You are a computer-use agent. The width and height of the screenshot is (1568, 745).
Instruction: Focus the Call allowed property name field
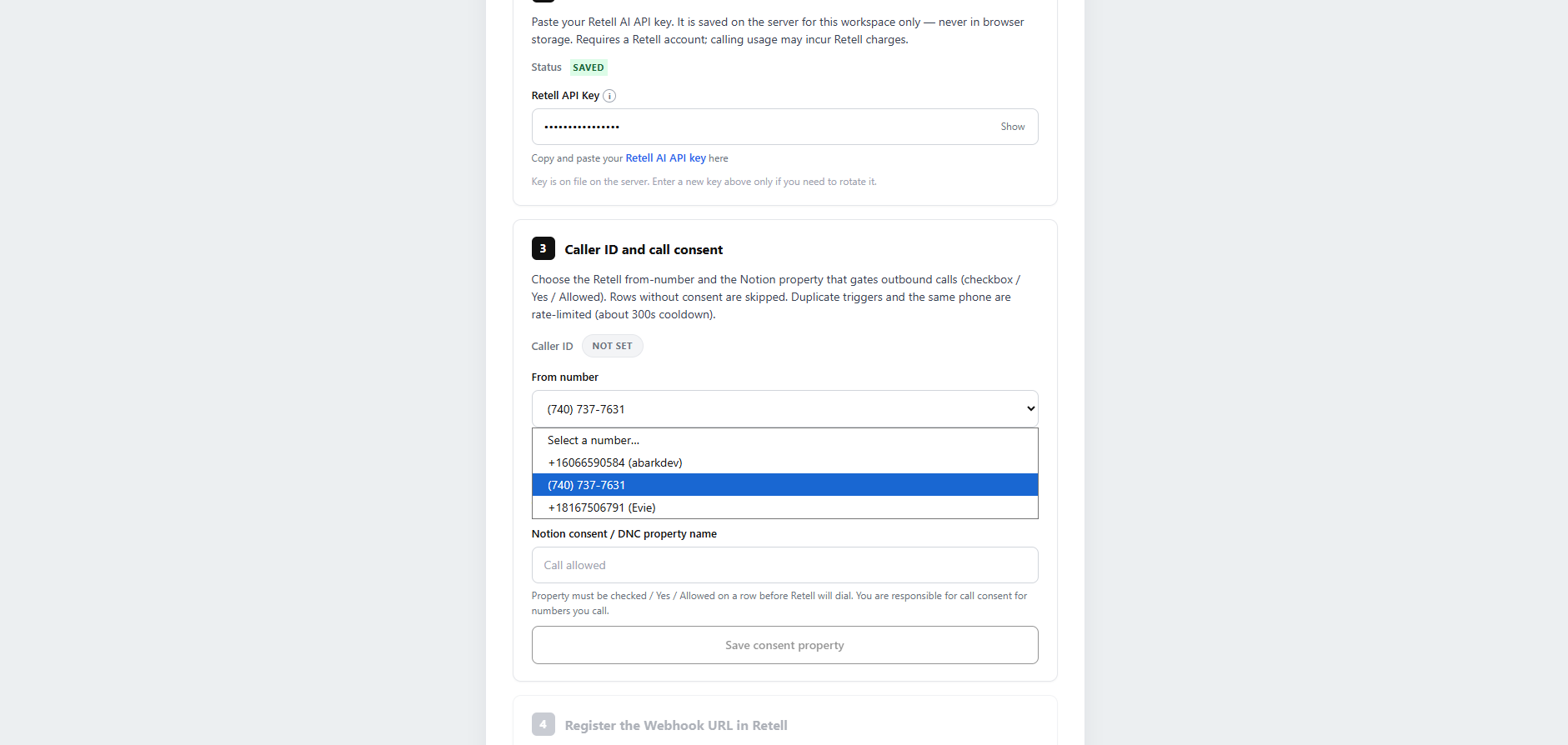[x=784, y=565]
